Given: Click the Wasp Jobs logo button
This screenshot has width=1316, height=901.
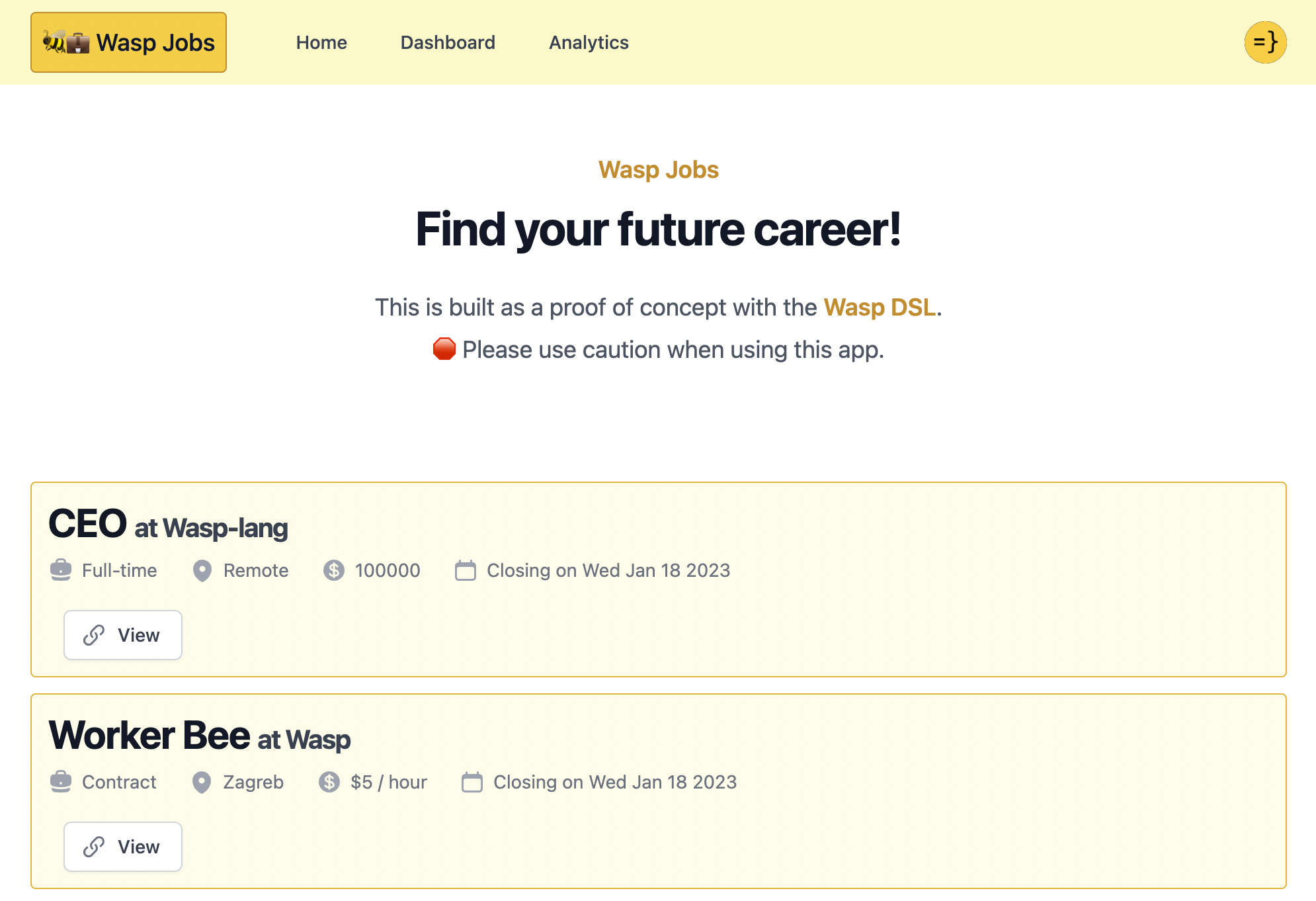Looking at the screenshot, I should coord(128,42).
